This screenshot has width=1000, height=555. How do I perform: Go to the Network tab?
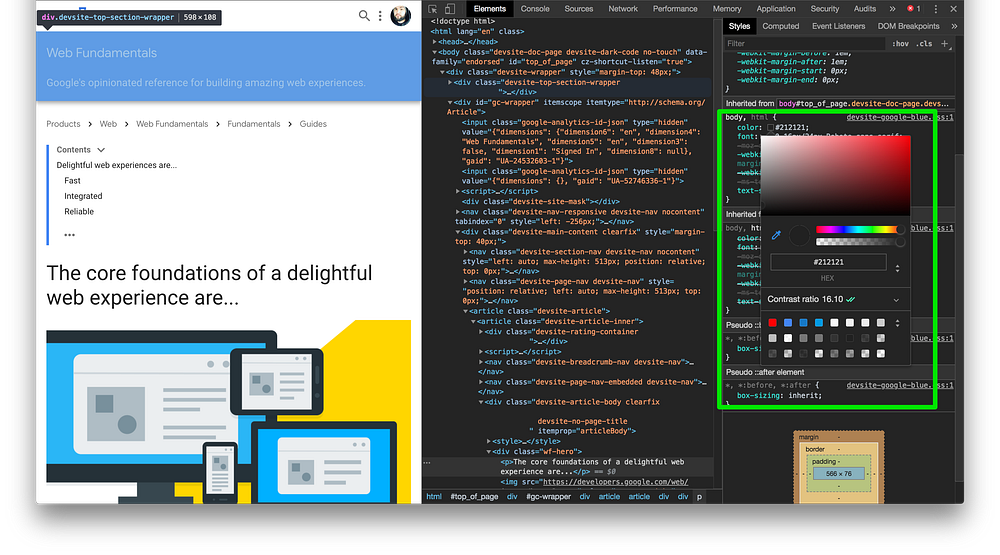622,9
